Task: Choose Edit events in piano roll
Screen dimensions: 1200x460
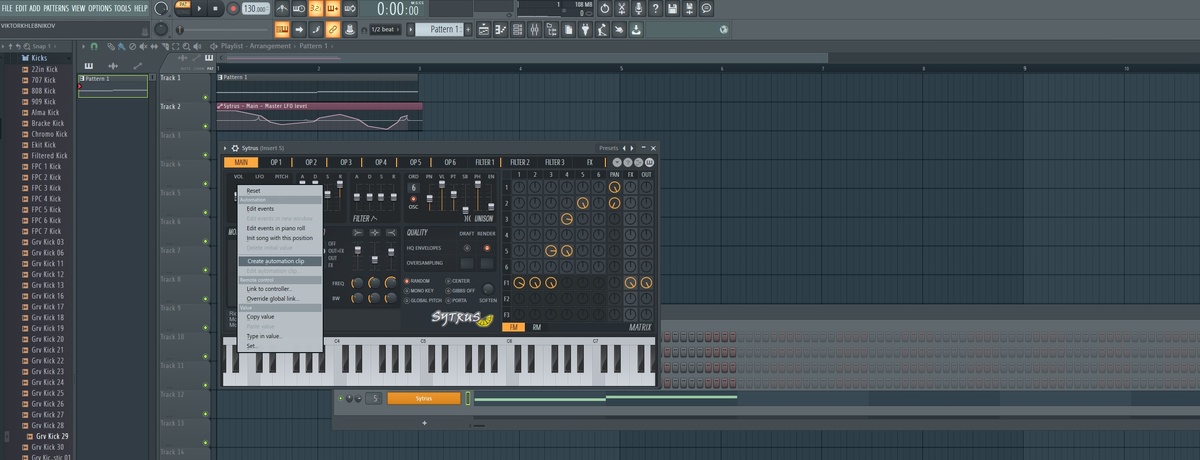Action: point(279,228)
